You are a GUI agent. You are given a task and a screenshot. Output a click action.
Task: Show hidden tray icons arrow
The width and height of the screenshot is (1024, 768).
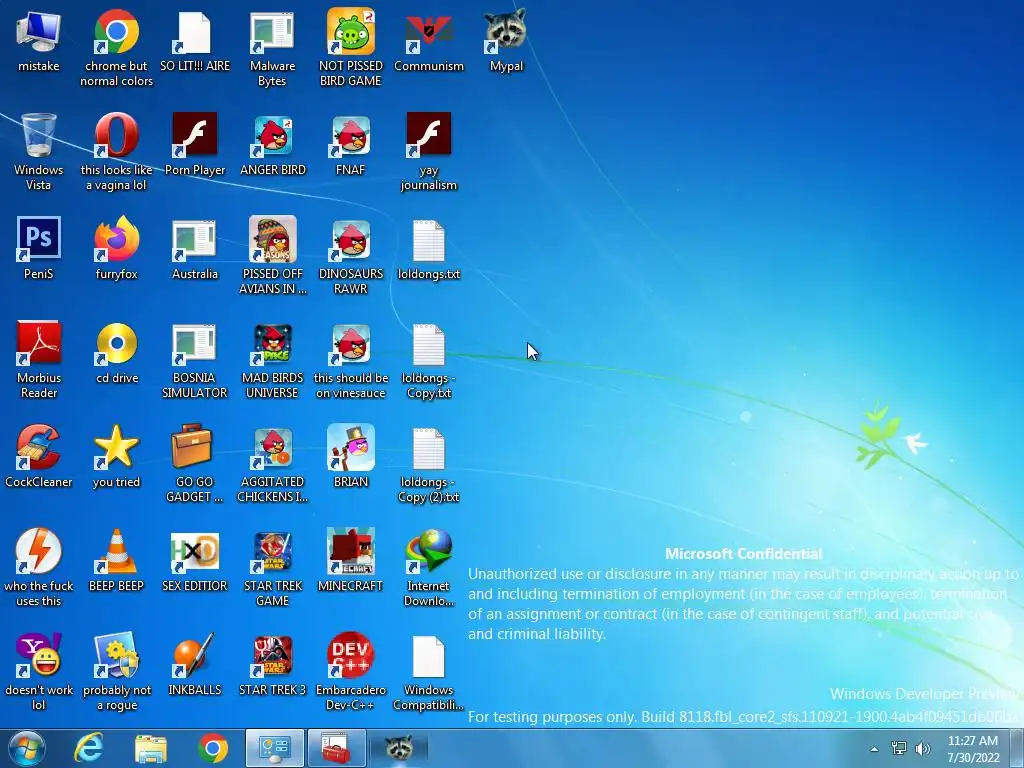[x=874, y=749]
